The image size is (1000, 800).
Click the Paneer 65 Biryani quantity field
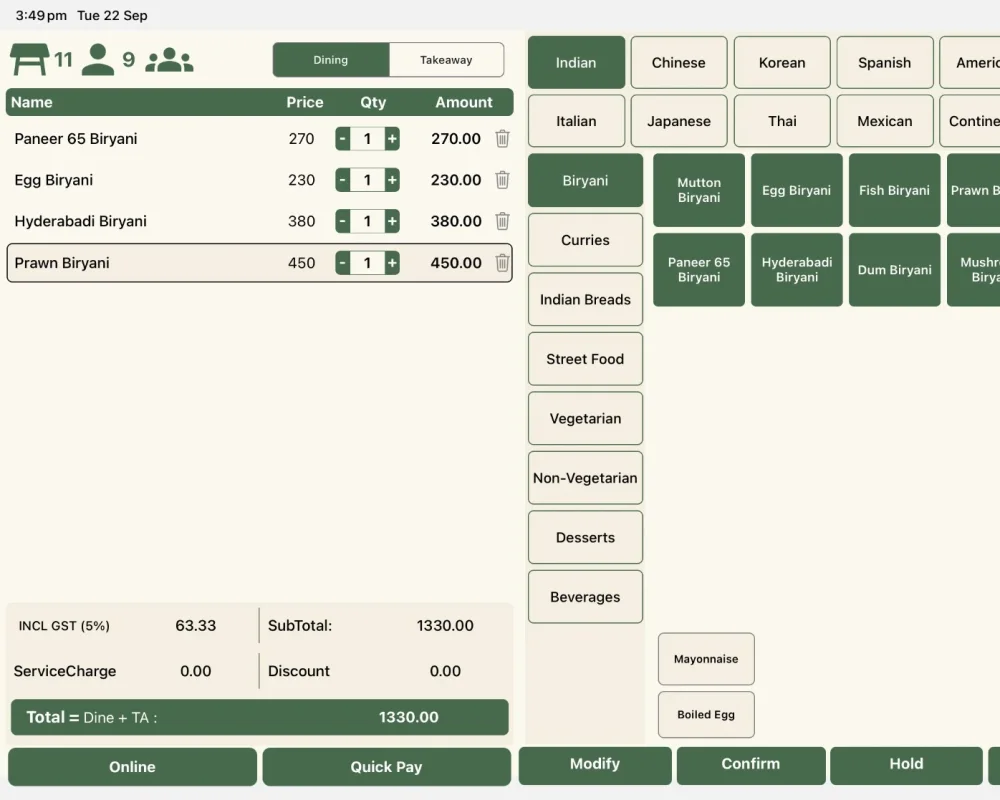367,138
